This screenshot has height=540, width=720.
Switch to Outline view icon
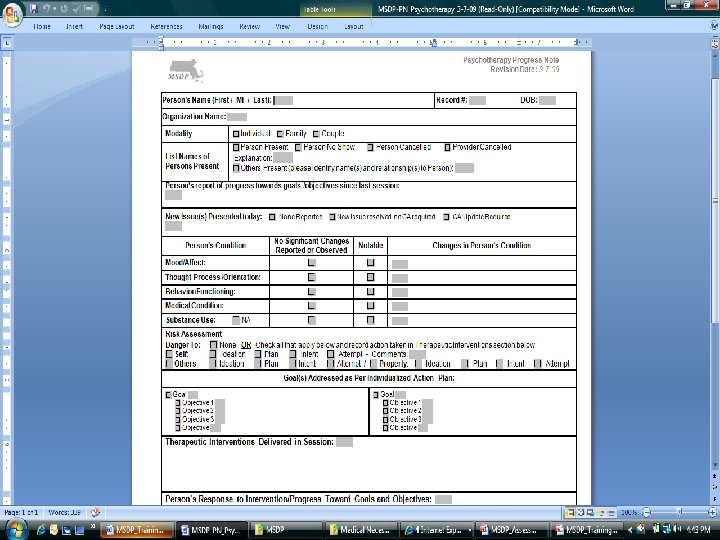pyautogui.click(x=601, y=512)
